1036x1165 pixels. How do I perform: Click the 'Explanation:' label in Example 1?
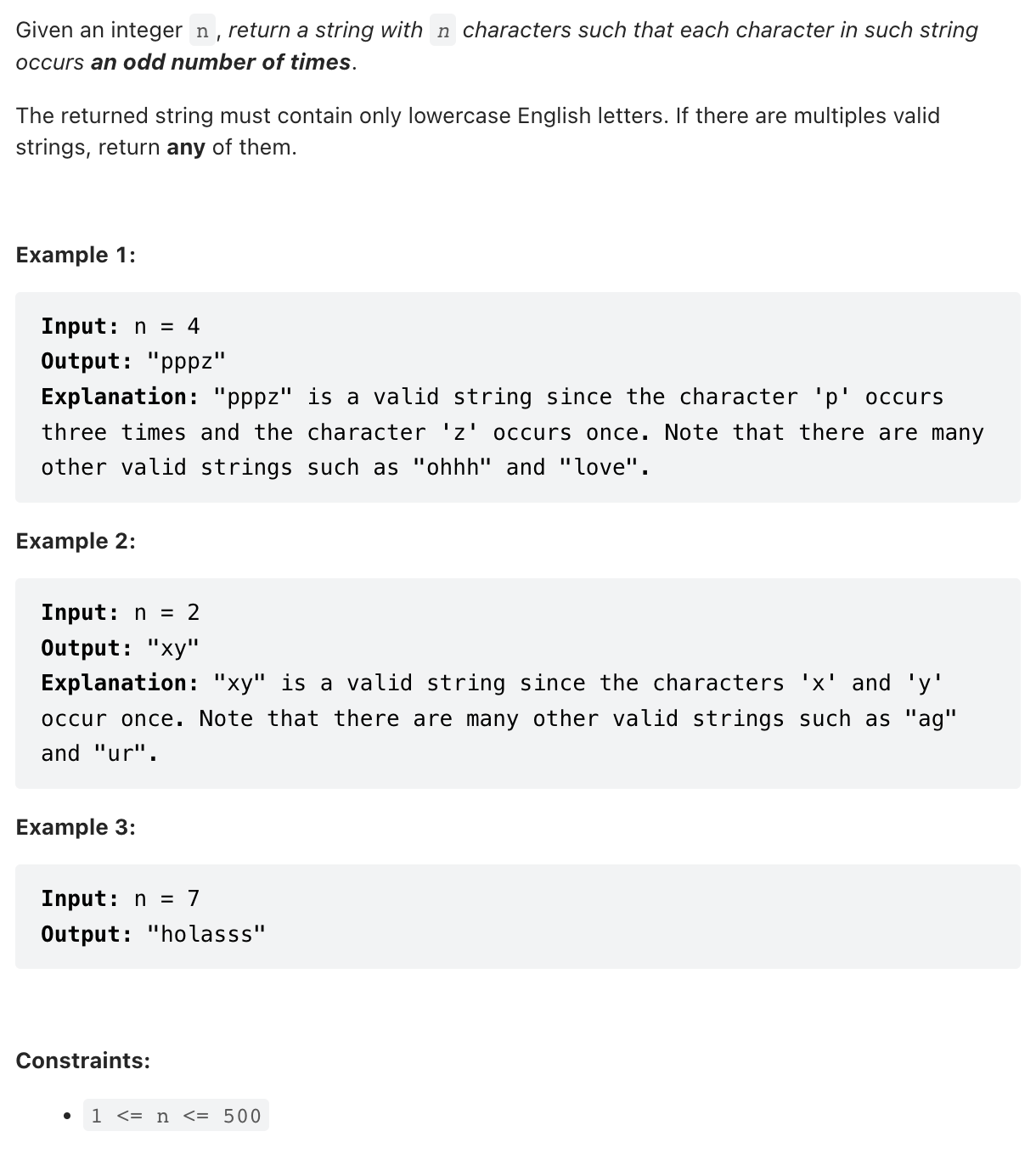point(120,397)
